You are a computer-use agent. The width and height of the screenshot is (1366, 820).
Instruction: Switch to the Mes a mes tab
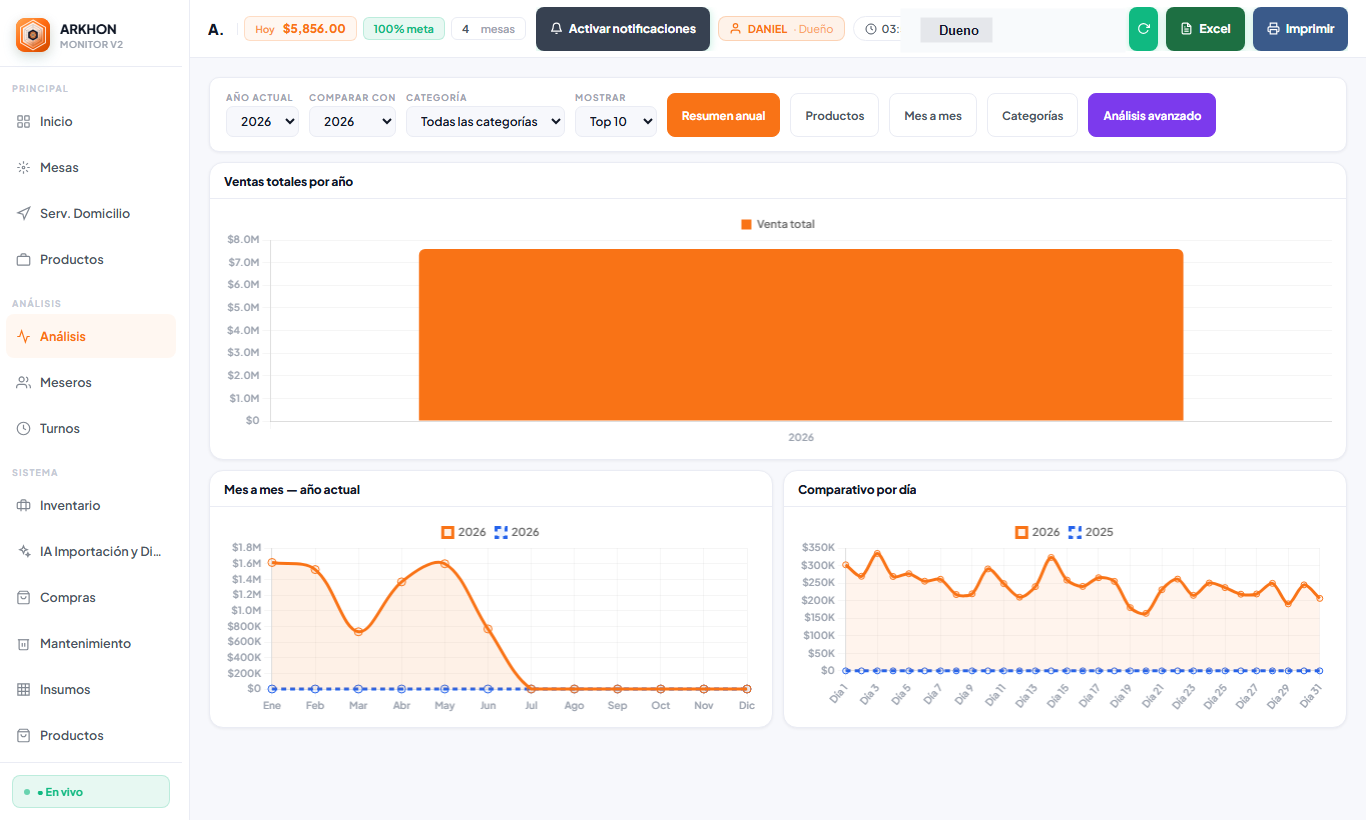pos(933,115)
